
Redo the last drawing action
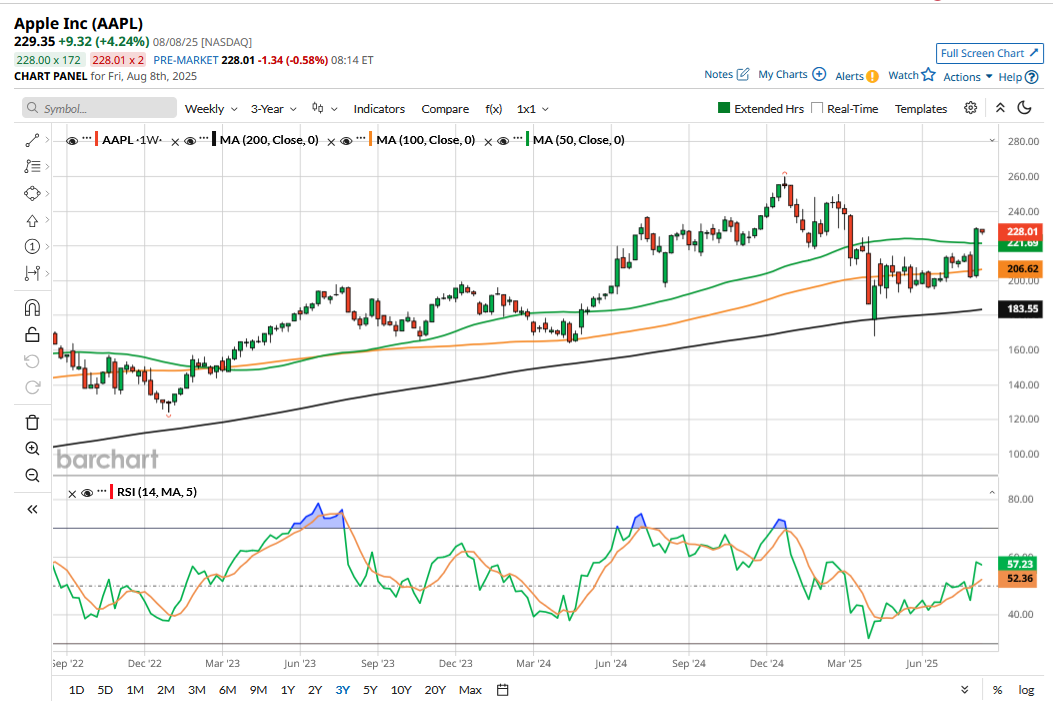(x=32, y=388)
